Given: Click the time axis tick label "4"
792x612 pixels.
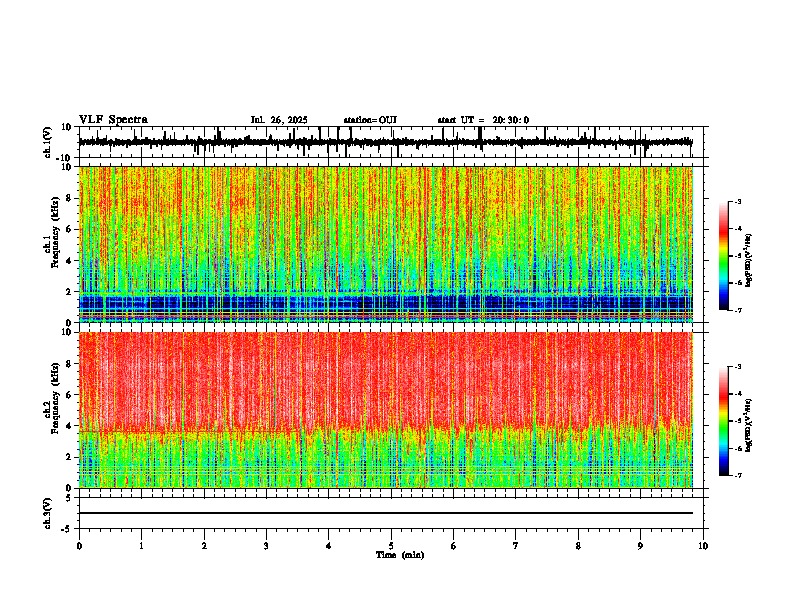Looking at the screenshot, I should (329, 546).
